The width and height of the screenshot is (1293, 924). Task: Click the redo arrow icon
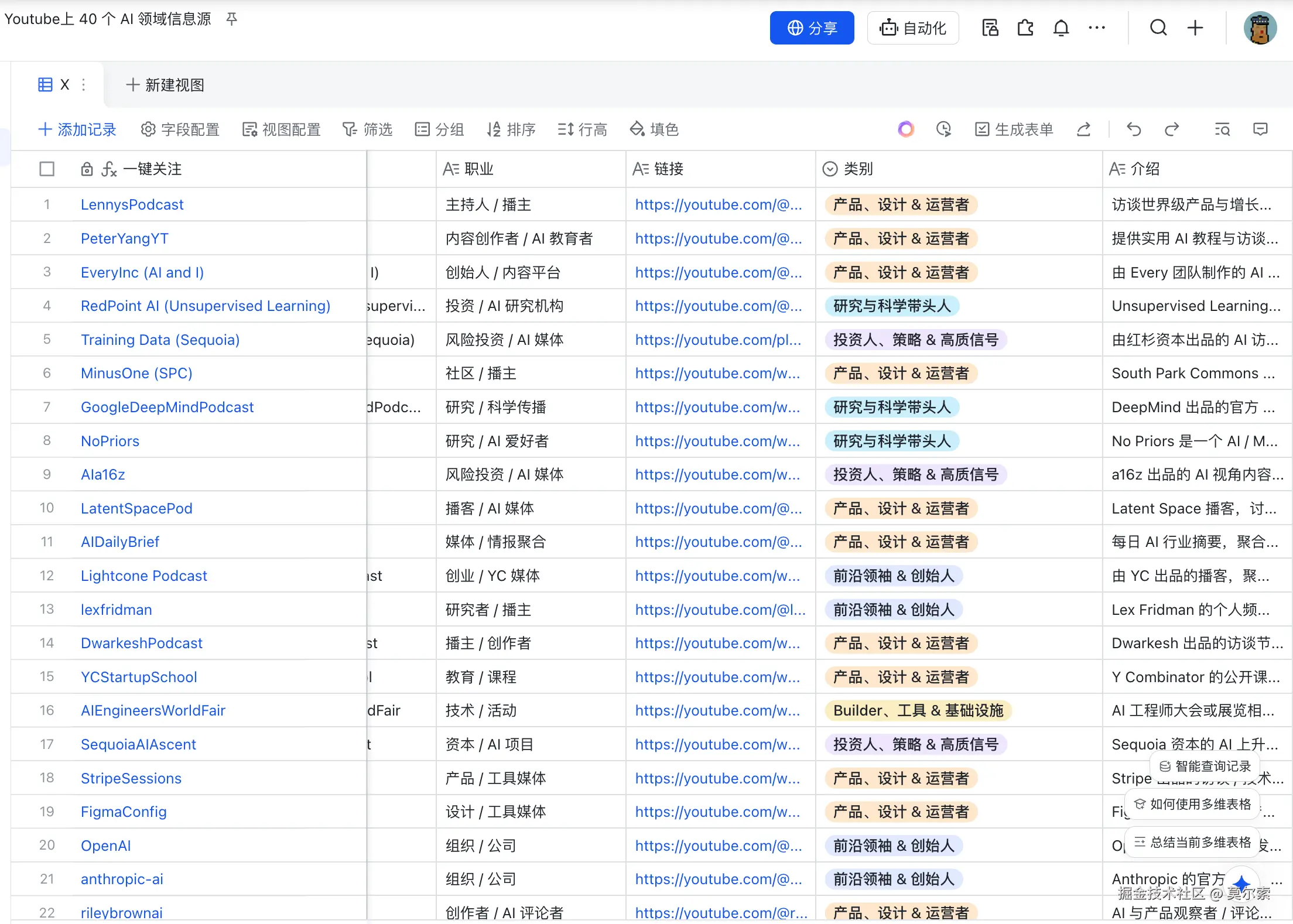1171,129
